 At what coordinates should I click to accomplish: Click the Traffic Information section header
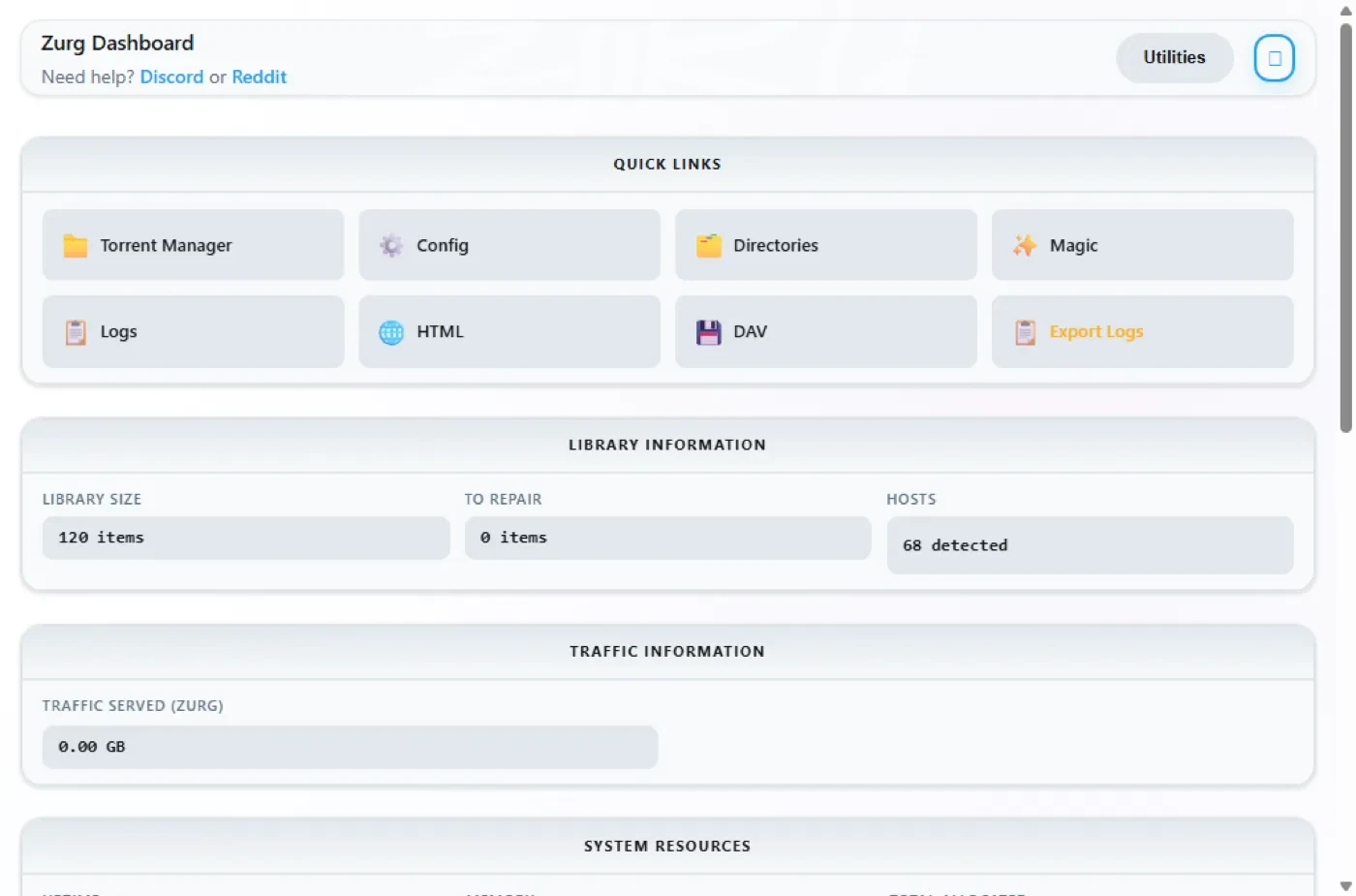pyautogui.click(x=667, y=652)
